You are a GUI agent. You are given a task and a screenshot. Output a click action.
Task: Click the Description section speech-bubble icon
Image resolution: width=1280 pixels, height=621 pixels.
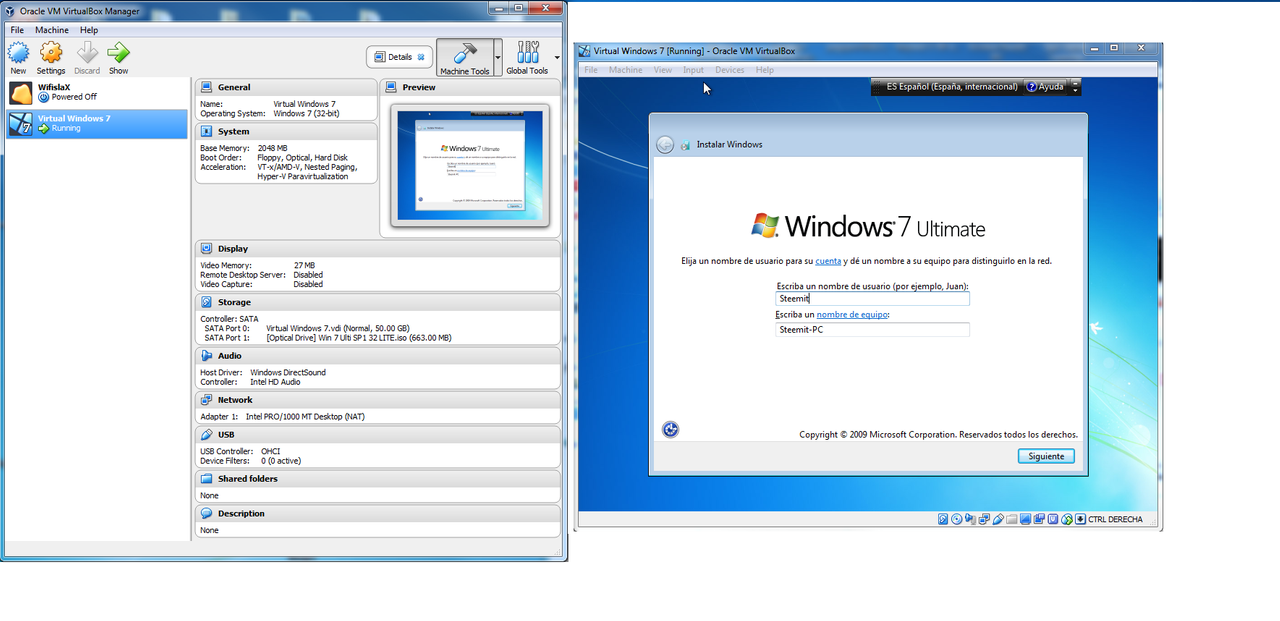[206, 513]
